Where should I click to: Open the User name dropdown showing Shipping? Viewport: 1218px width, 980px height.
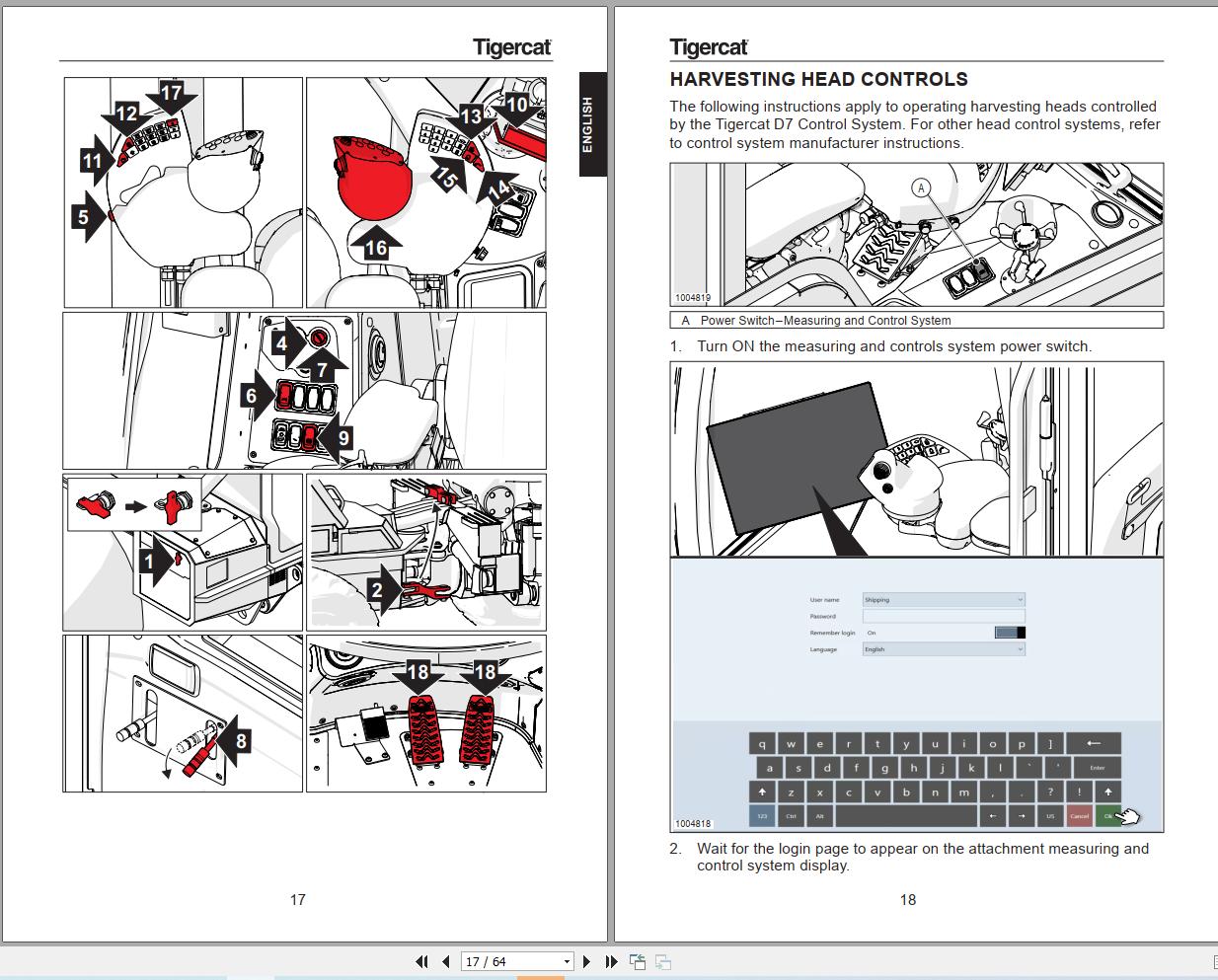click(x=944, y=599)
